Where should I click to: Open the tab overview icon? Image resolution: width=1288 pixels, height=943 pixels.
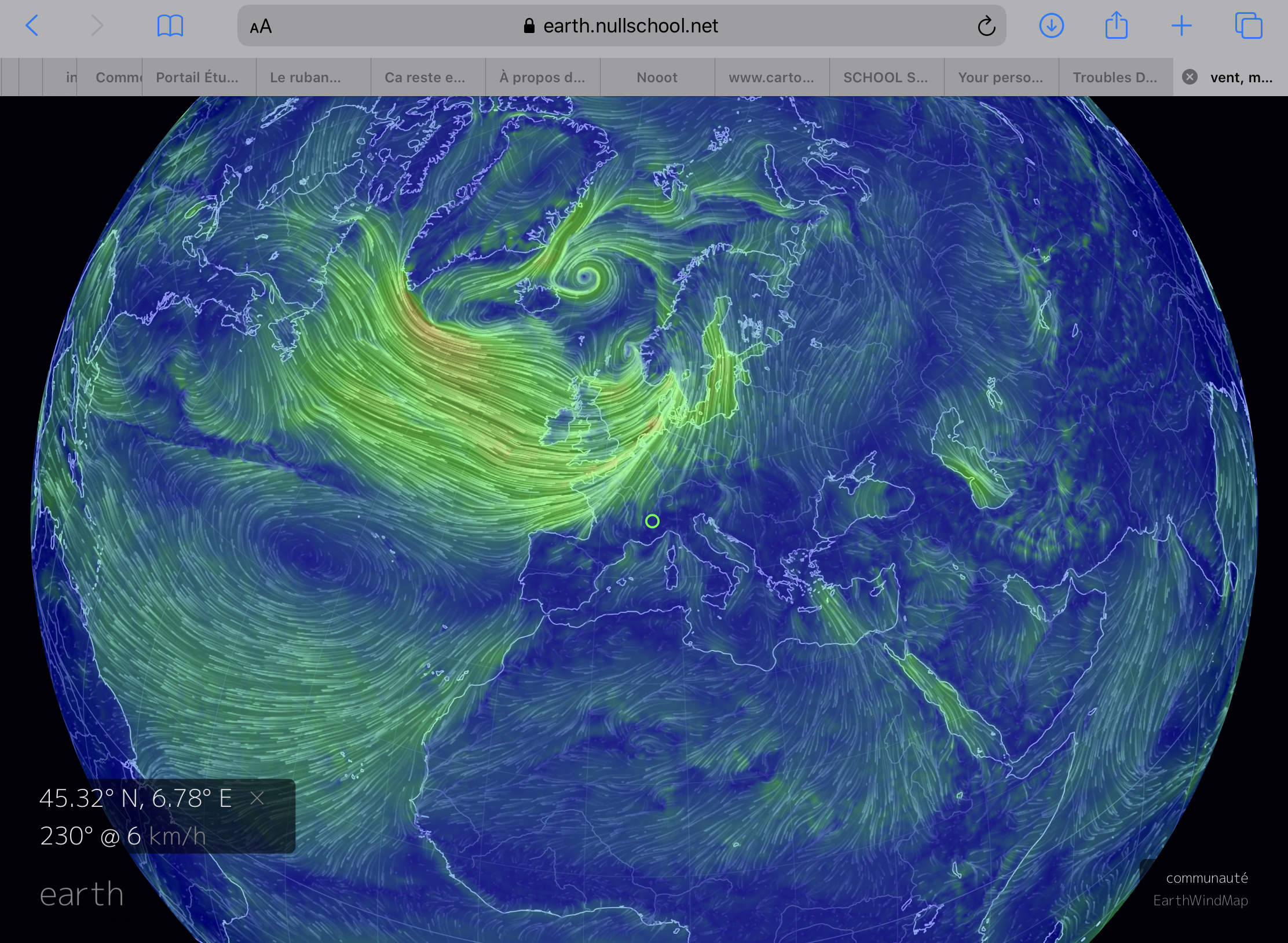coord(1248,26)
